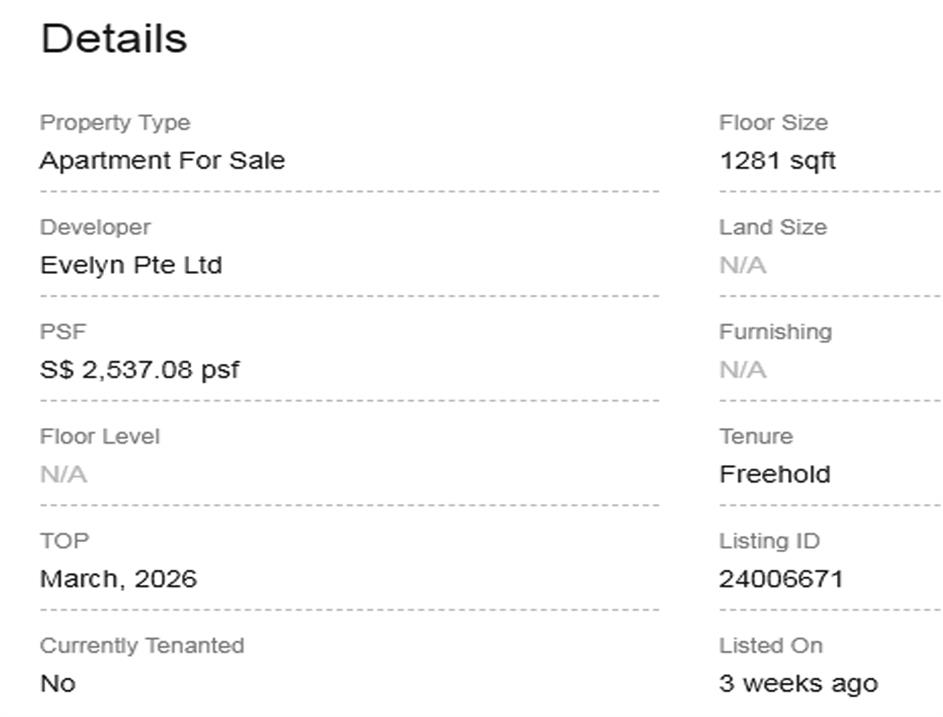Click the Furnishing label

click(775, 332)
